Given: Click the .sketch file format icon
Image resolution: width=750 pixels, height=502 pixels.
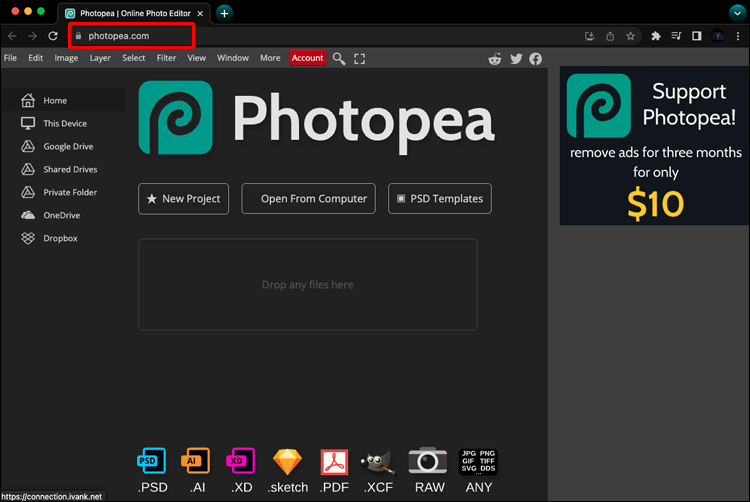Looking at the screenshot, I should click(x=288, y=461).
